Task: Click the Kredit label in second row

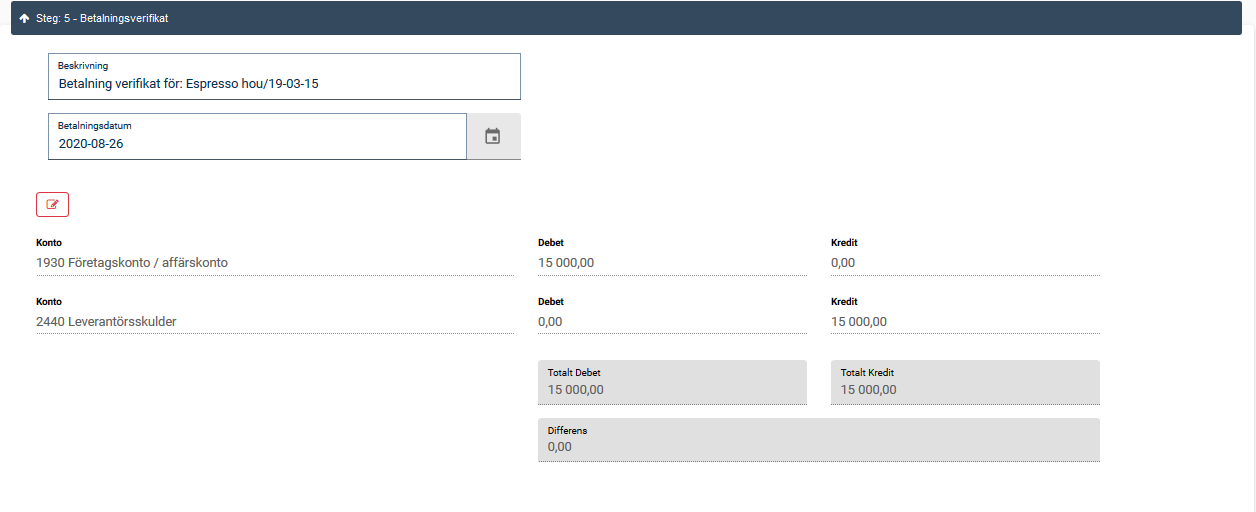Action: (844, 302)
